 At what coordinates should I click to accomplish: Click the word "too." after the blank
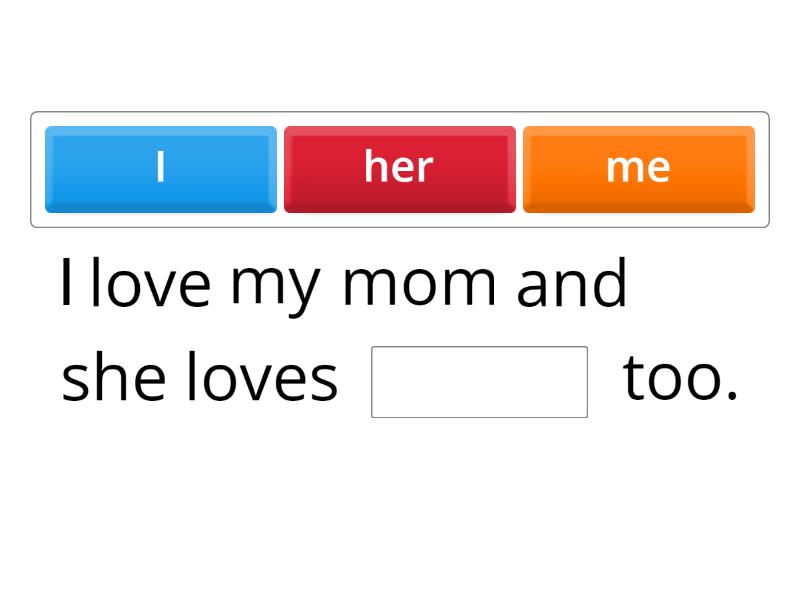point(680,381)
